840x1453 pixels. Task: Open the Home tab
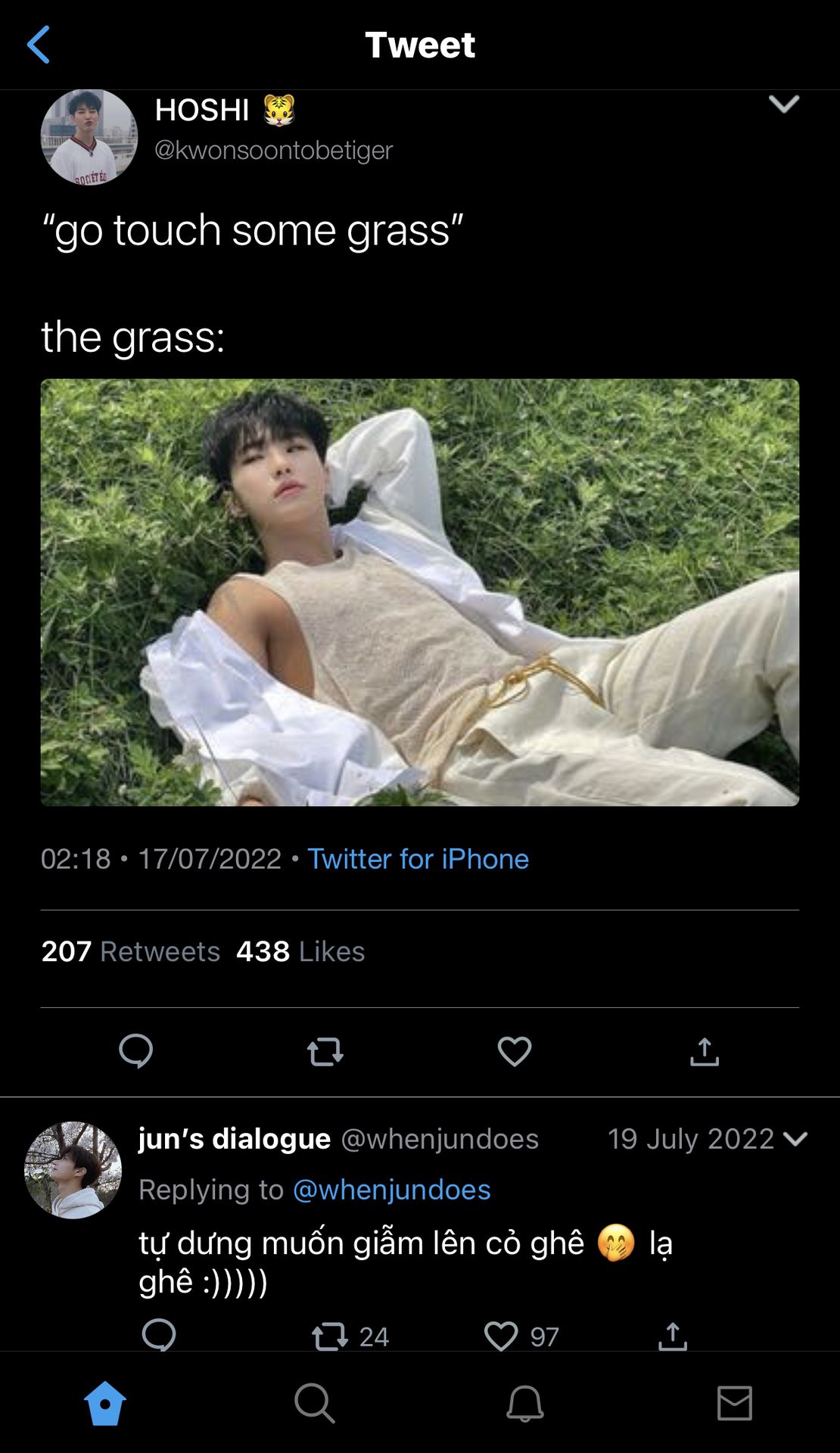105,1404
